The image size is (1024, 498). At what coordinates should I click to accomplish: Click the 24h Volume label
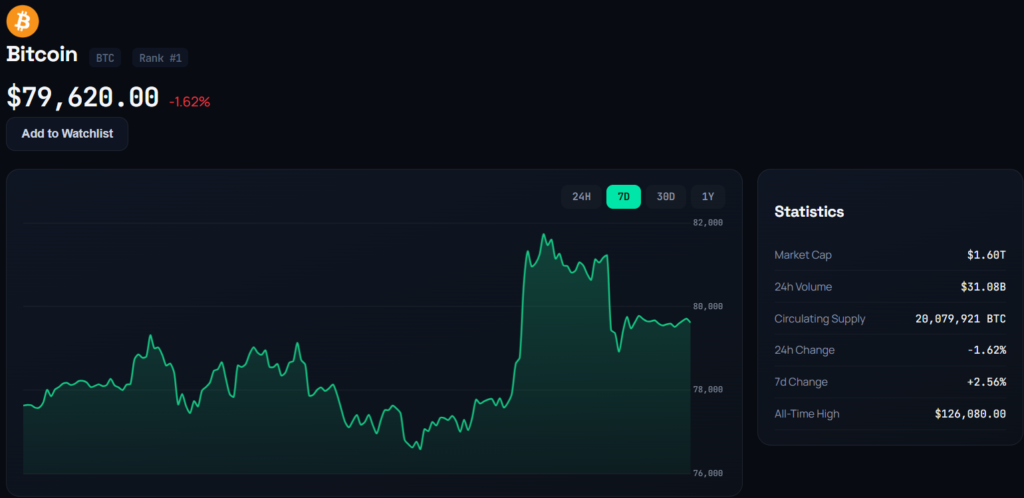pyautogui.click(x=803, y=287)
